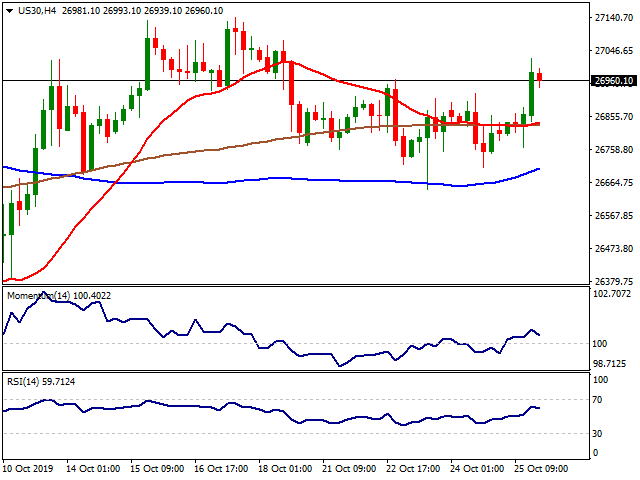Click the RSI 70 level label
Image resolution: width=640 pixels, height=480 pixels.
597,400
